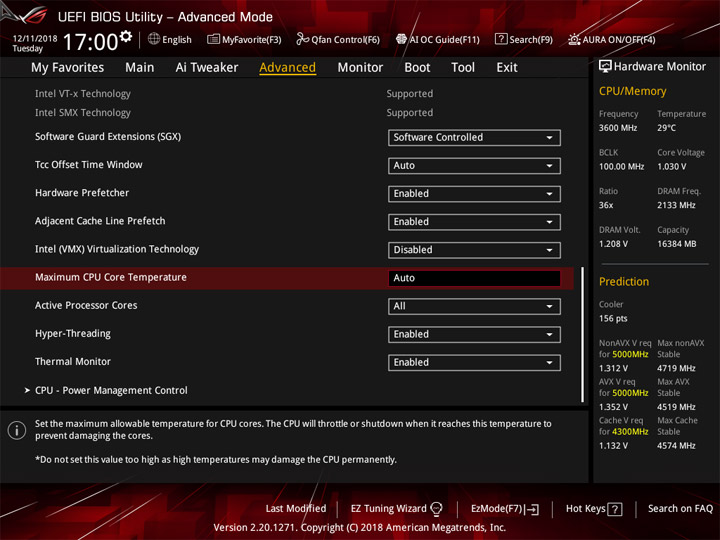Open the Tool tab
720x540 pixels.
click(463, 68)
